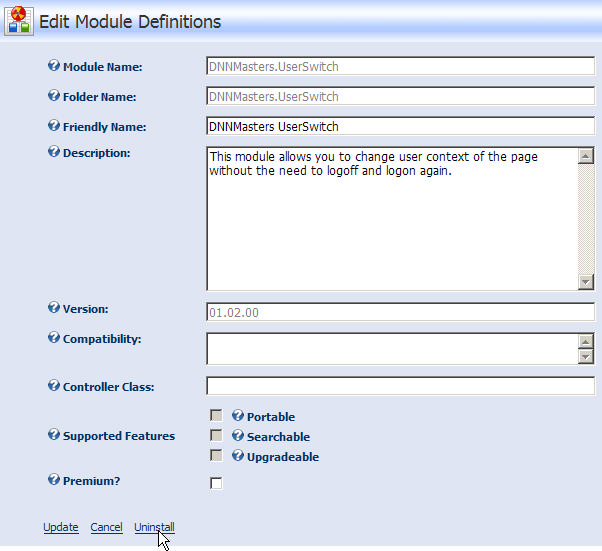Viewport: 602px width, 551px height.
Task: Show help for the Version field
Action: (x=54, y=308)
